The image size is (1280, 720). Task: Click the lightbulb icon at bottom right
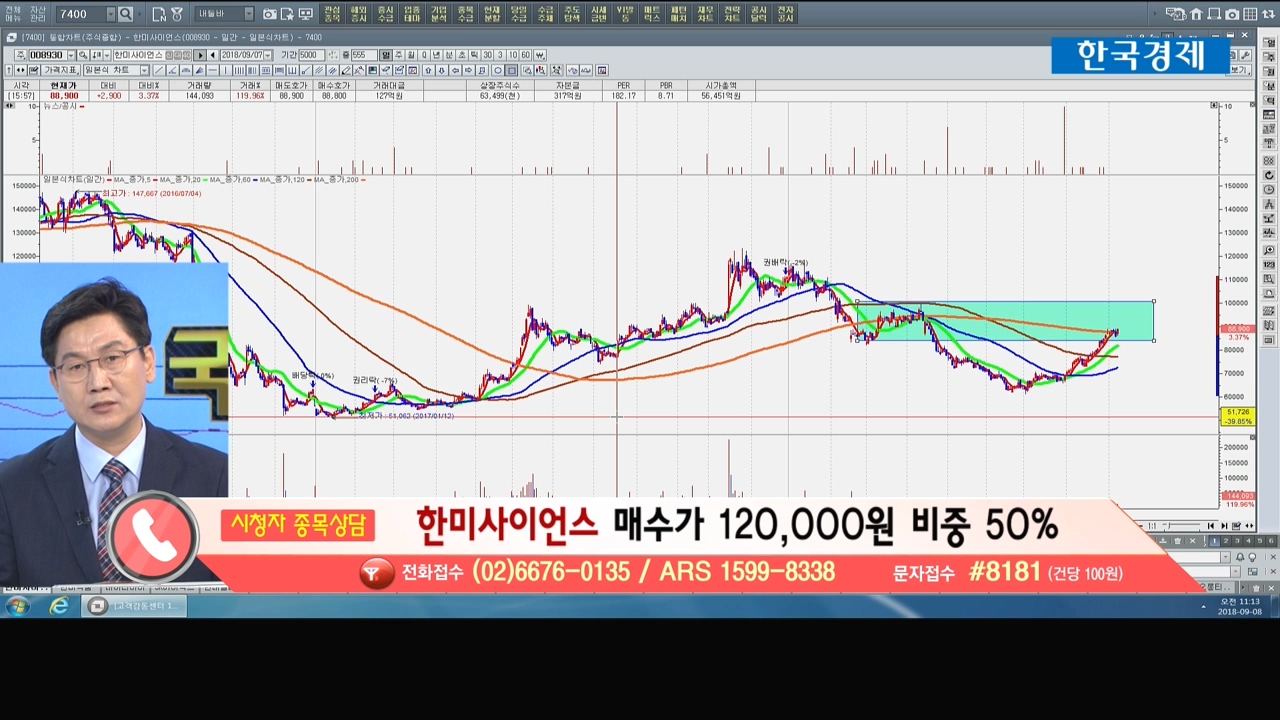pos(1252,557)
